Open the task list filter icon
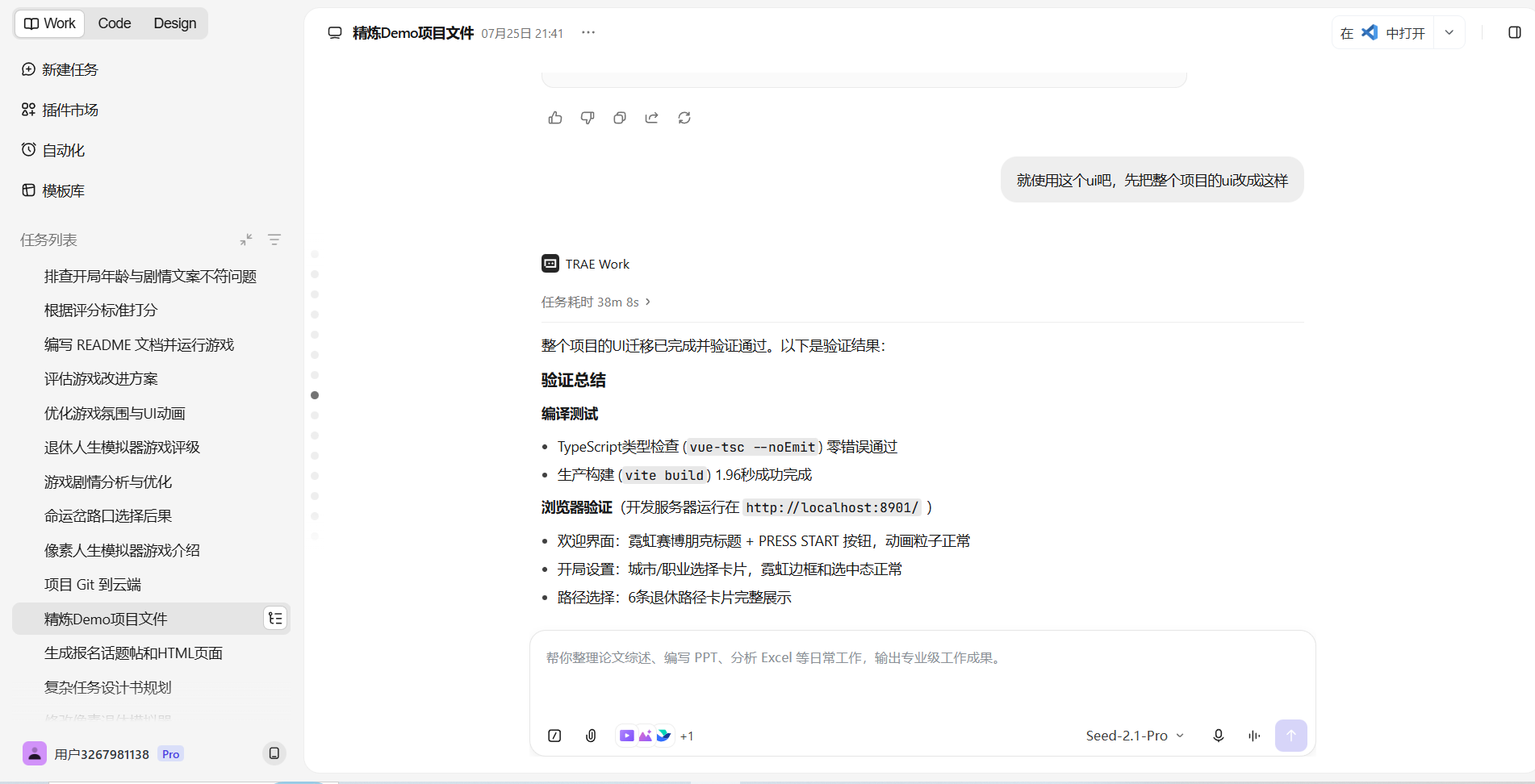The image size is (1535, 784). point(274,240)
